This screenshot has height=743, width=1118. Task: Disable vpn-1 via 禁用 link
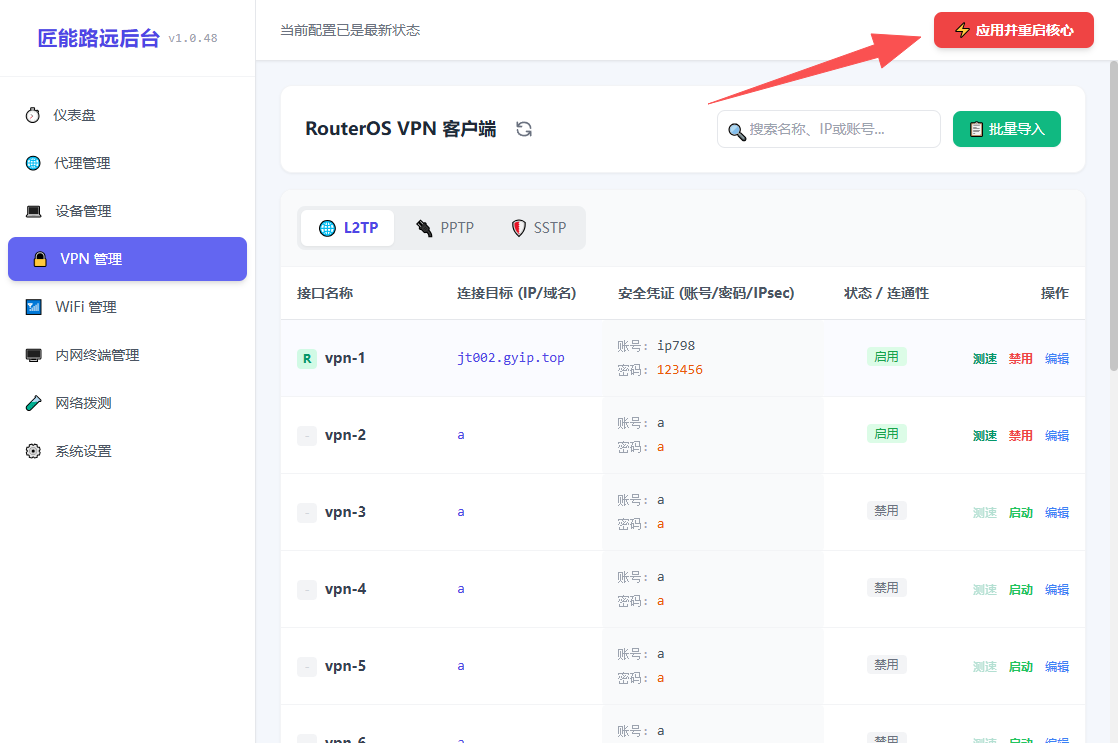click(1020, 359)
